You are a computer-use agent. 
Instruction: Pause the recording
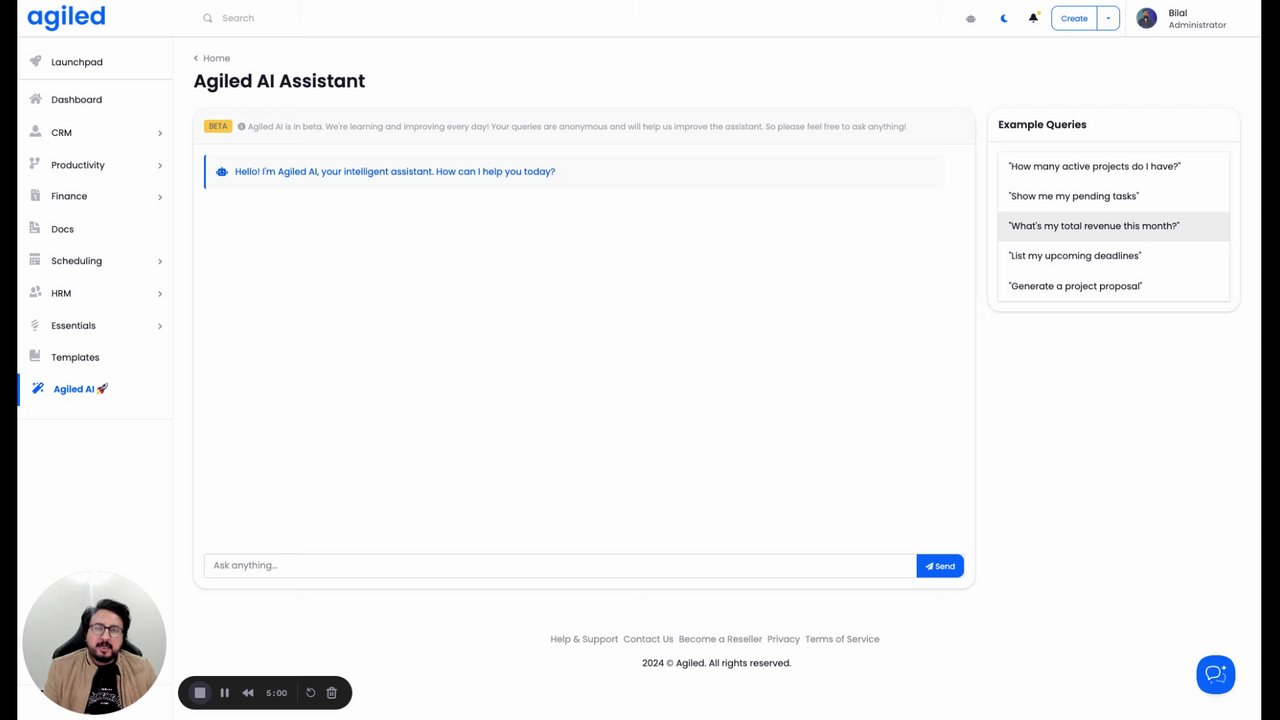coord(224,693)
